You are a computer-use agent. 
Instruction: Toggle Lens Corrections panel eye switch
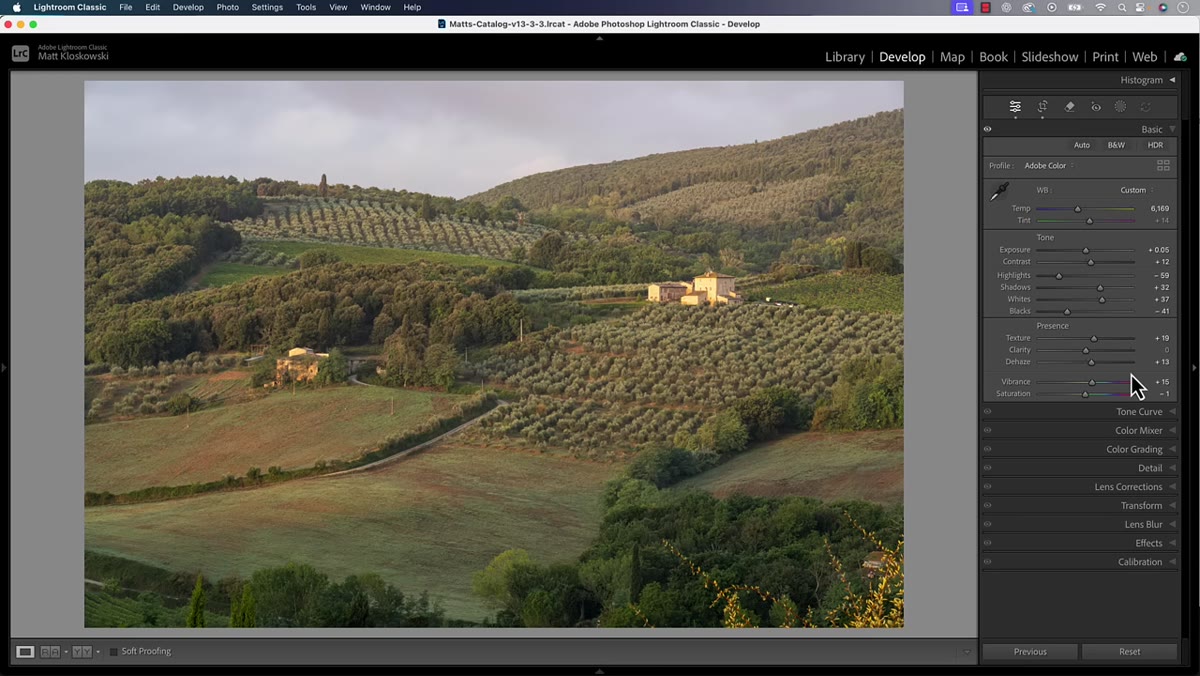click(987, 487)
